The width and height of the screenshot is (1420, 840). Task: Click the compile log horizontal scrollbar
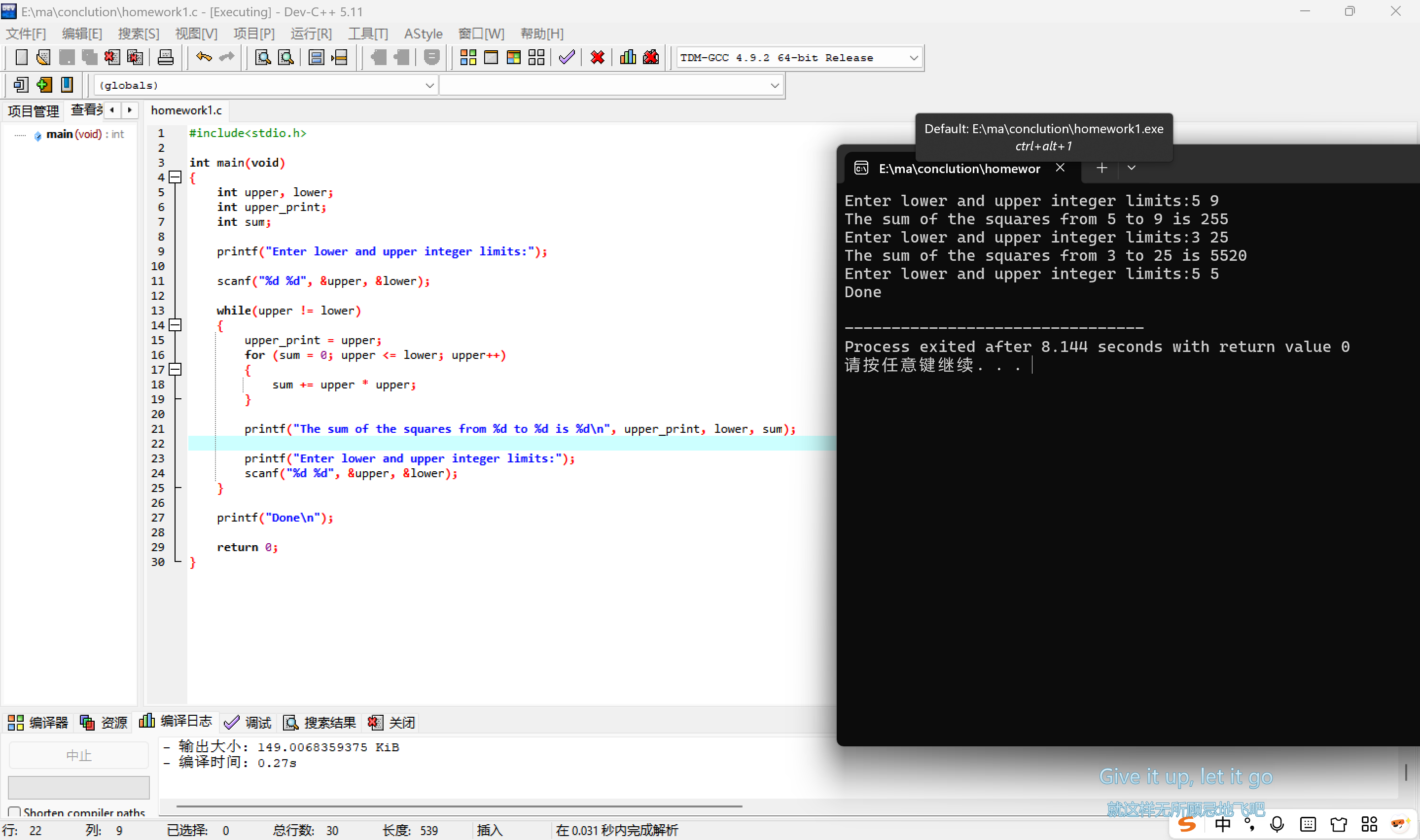click(x=459, y=805)
